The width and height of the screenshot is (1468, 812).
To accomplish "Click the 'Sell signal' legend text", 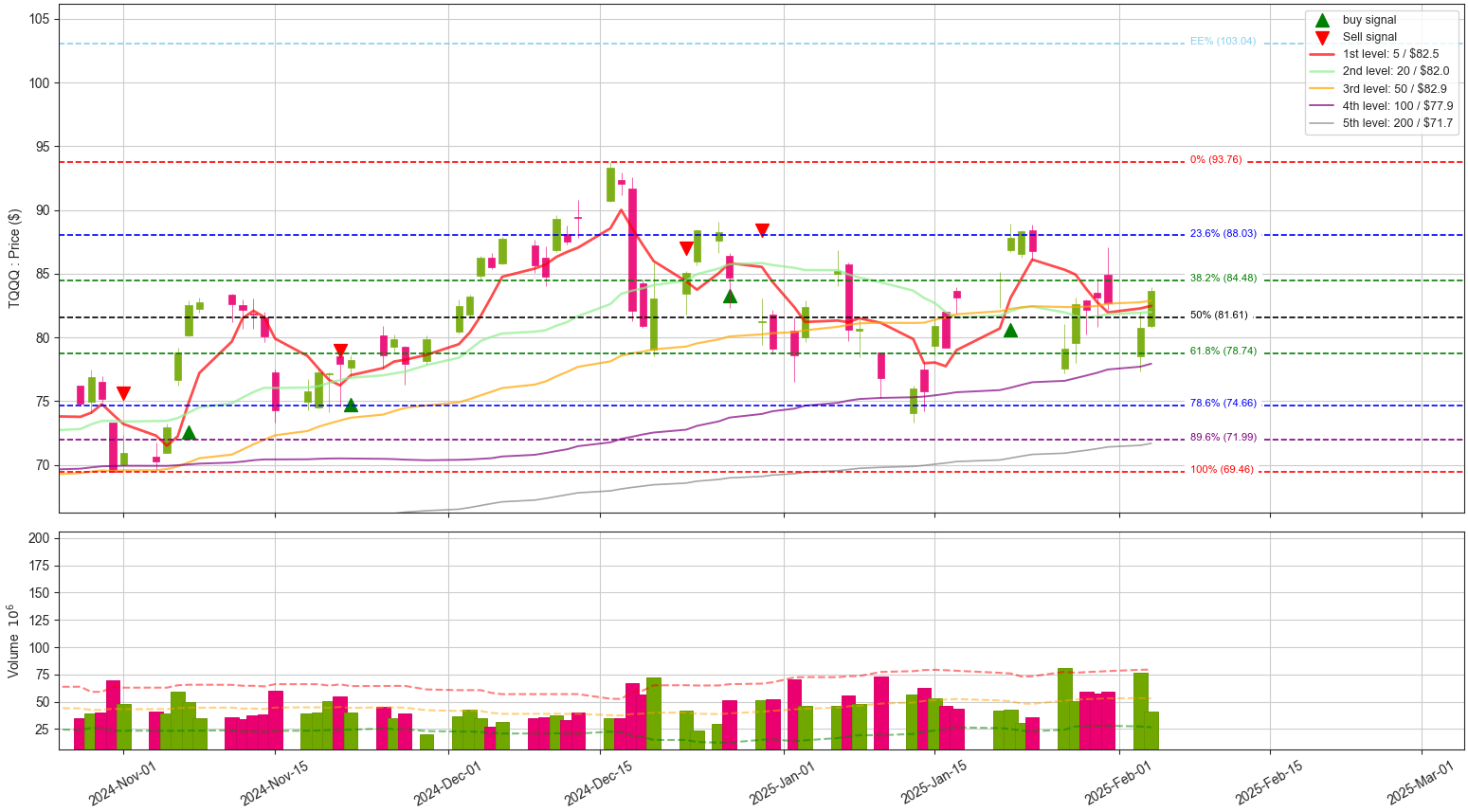I will pyautogui.click(x=1369, y=37).
